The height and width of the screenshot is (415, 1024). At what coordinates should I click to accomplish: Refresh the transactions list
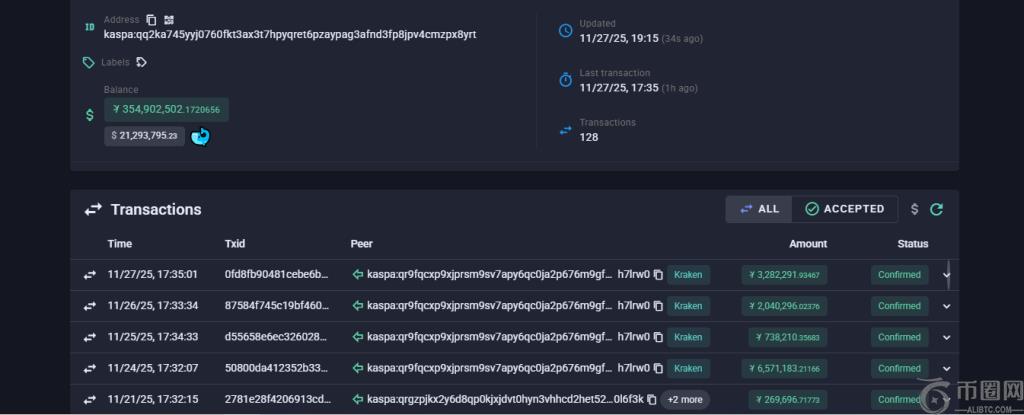[x=937, y=209]
